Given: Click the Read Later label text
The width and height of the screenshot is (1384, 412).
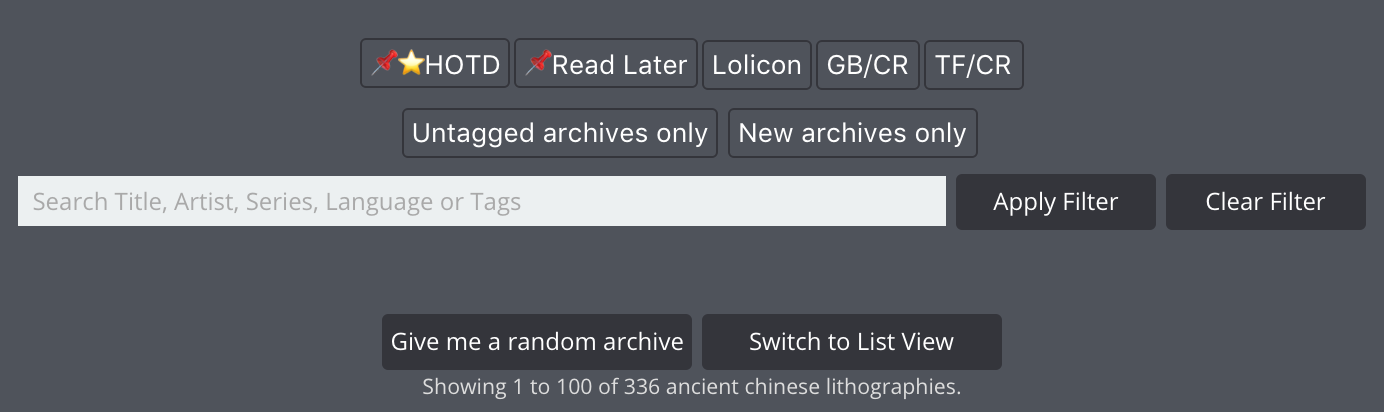Looking at the screenshot, I should coord(619,65).
